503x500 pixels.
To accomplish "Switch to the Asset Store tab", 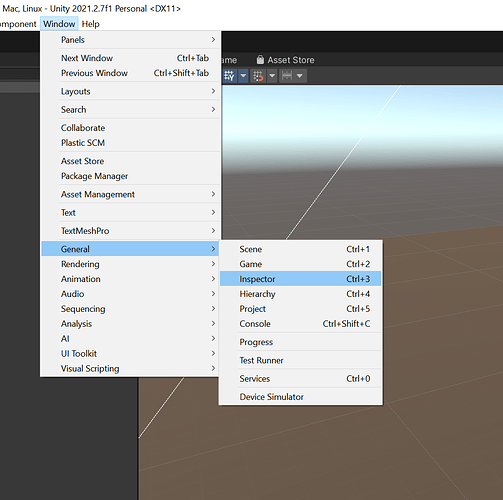I will (285, 60).
